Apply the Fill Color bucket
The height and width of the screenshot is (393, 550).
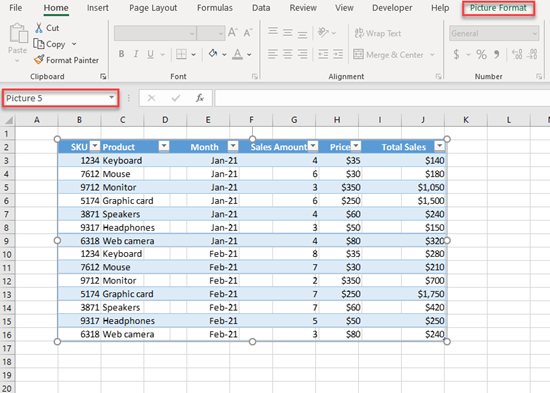(213, 54)
